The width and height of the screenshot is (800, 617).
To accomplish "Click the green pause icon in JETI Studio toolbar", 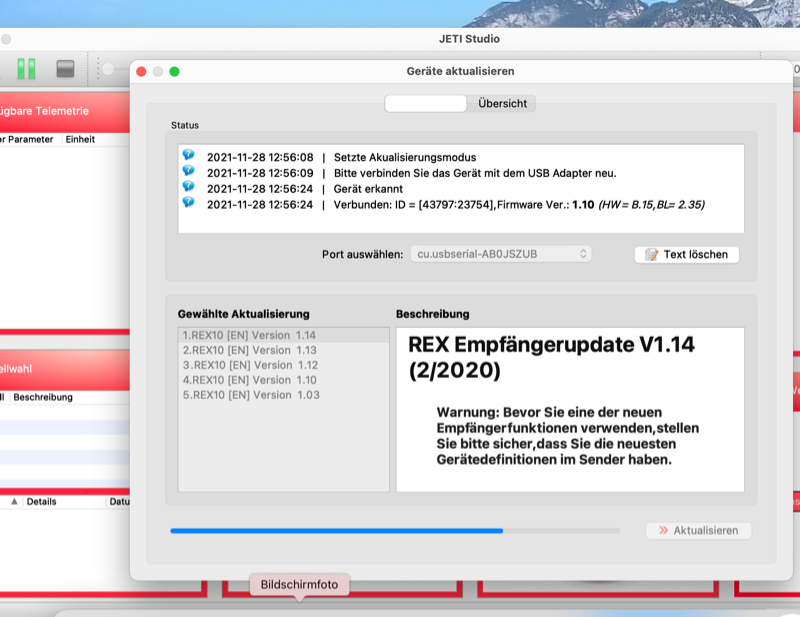I will coord(26,68).
